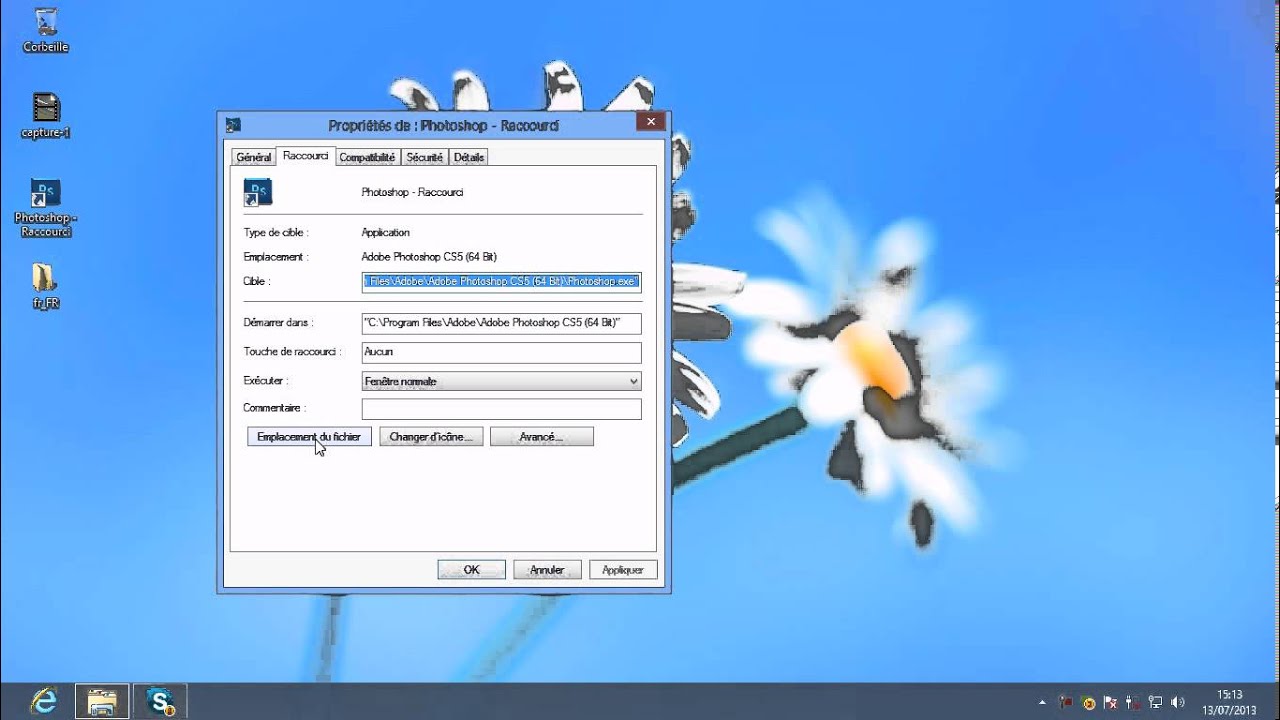
Task: Open the Avancé... settings button
Action: pos(542,437)
